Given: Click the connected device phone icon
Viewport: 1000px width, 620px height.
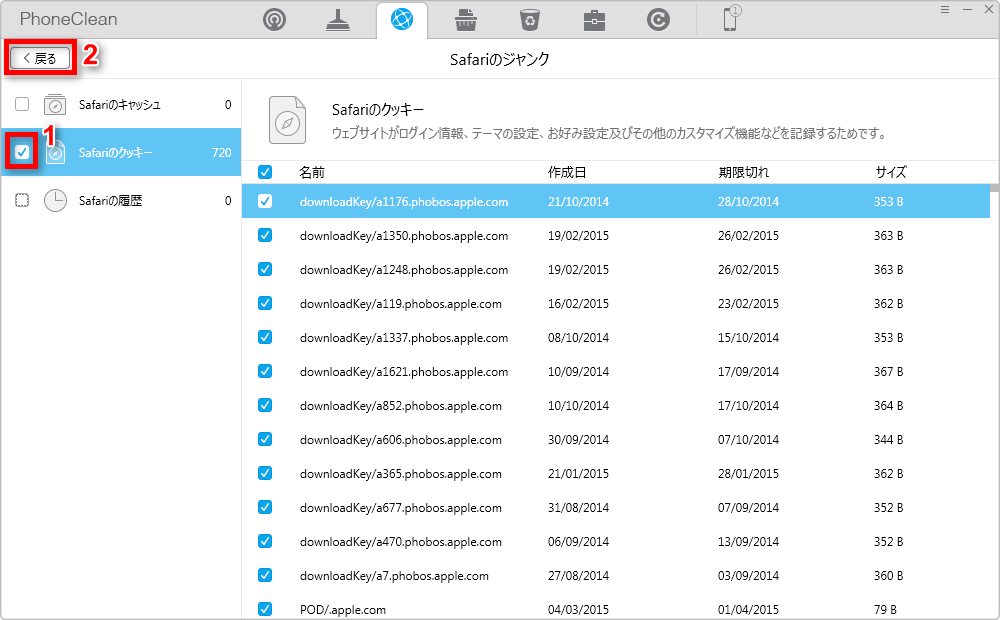Looking at the screenshot, I should (x=731, y=18).
